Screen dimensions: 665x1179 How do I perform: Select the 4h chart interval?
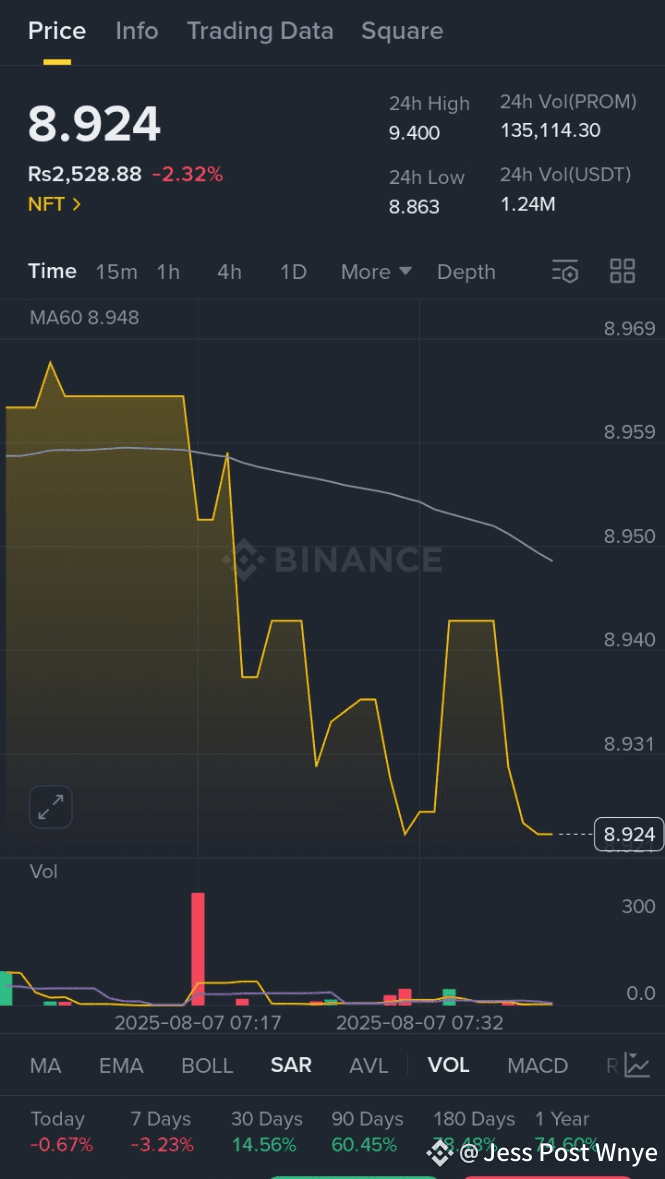(229, 271)
